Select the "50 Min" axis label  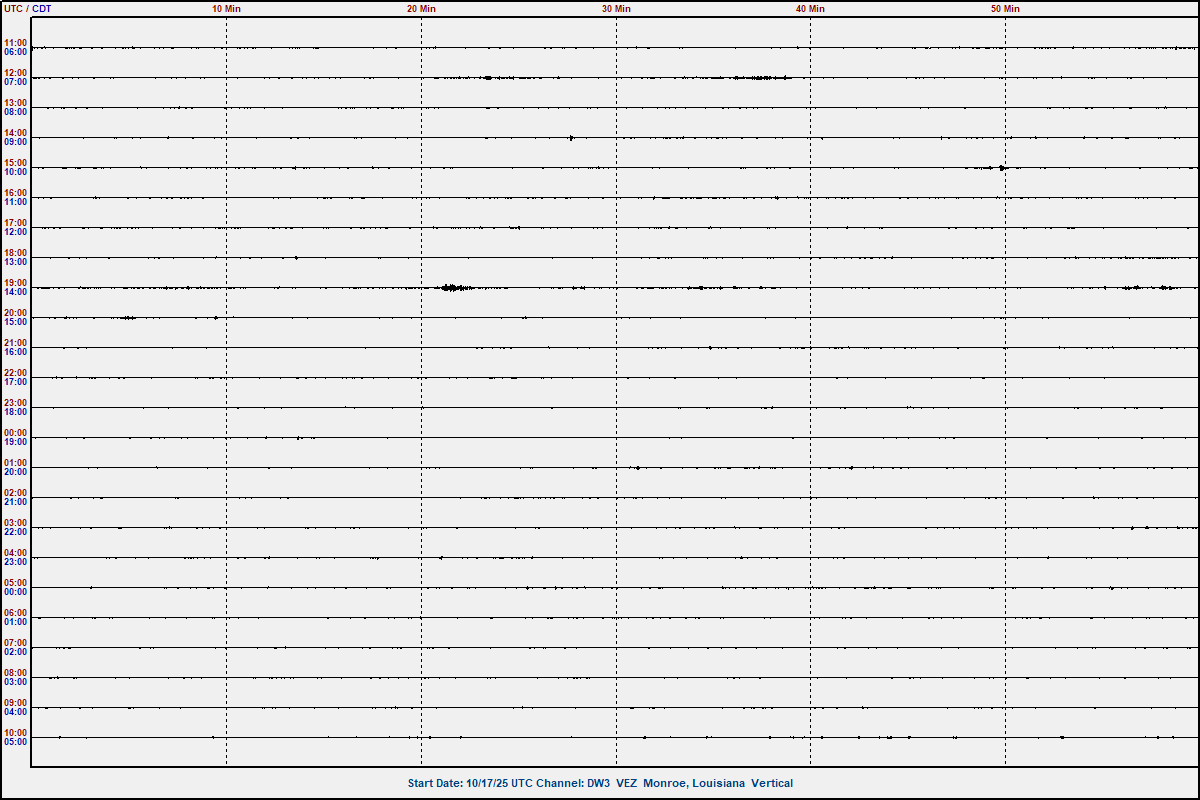point(1005,9)
